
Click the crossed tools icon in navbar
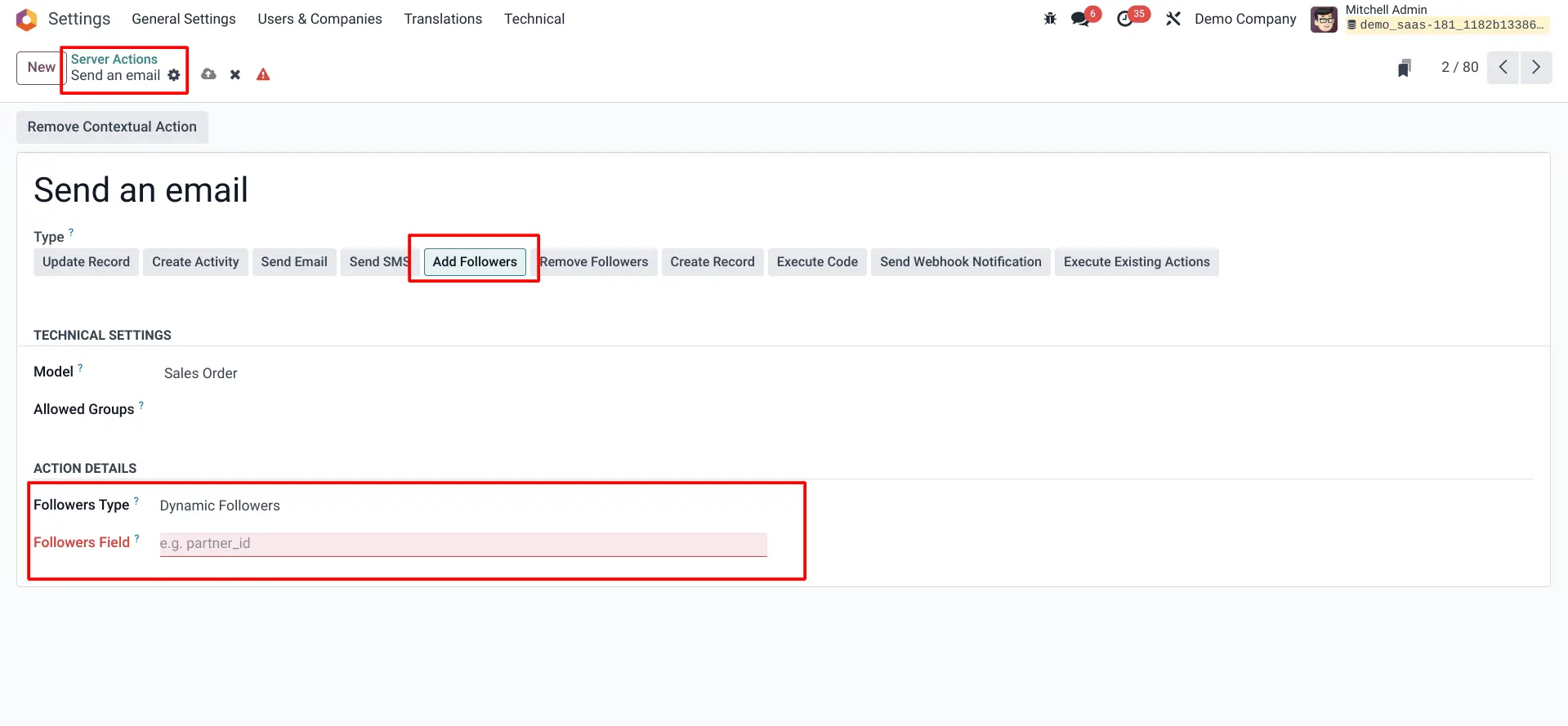[x=1173, y=19]
